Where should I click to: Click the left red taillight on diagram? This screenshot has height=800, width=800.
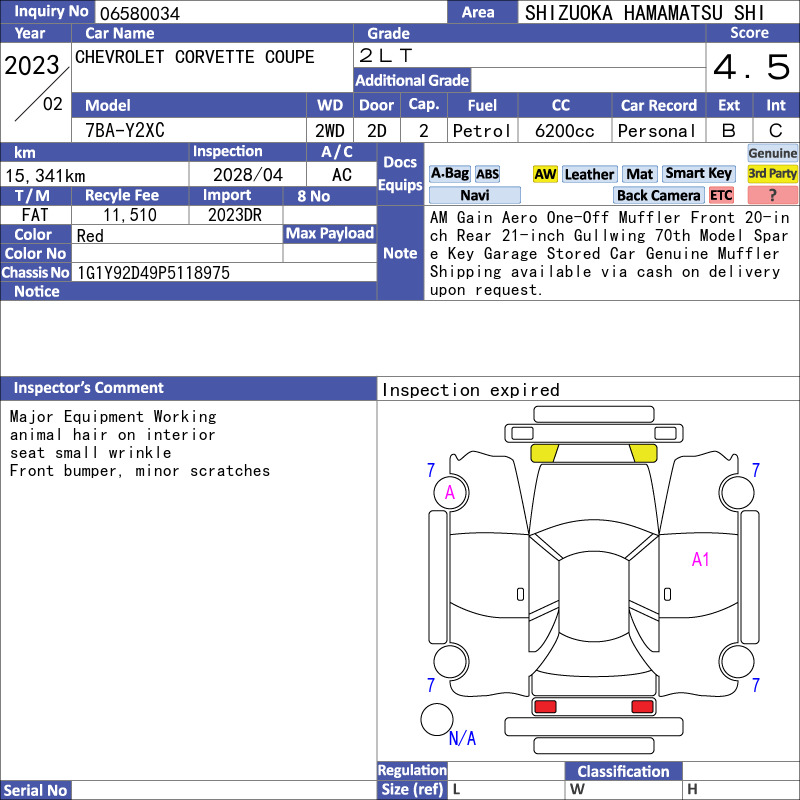click(545, 706)
